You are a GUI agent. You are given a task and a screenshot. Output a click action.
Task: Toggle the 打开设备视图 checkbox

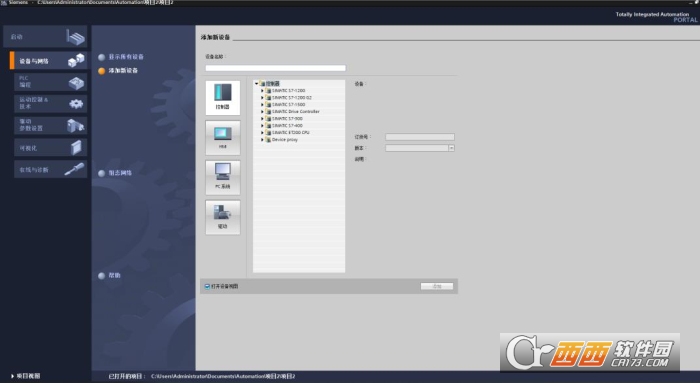point(207,287)
